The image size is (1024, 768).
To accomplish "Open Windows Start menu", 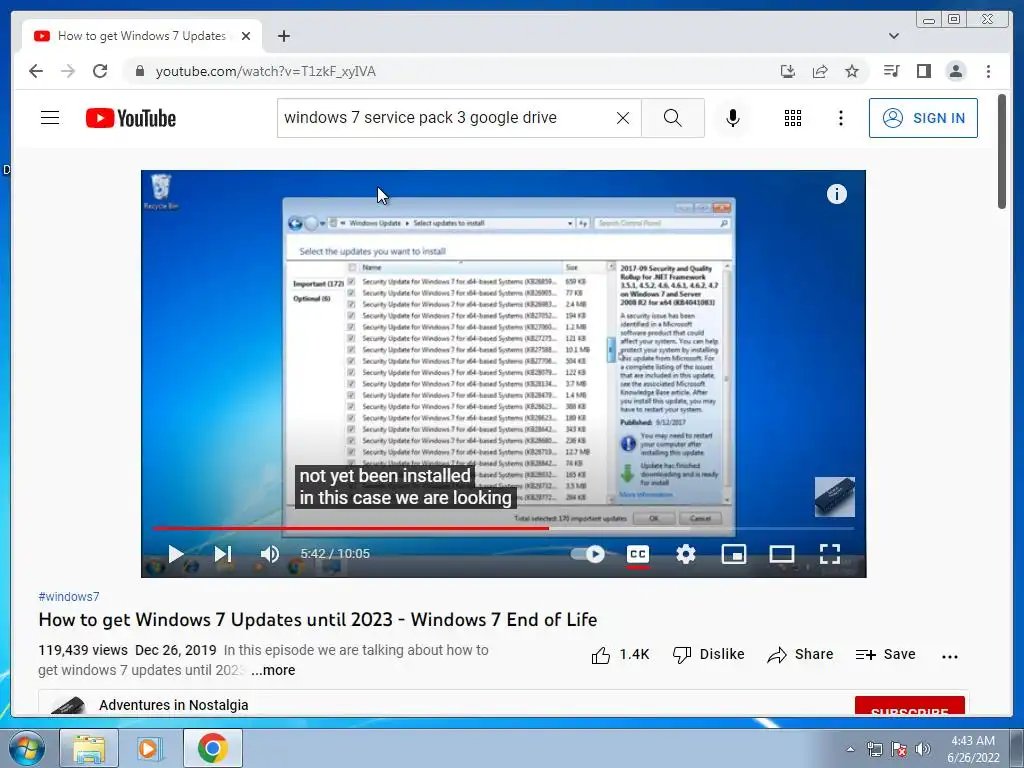I will pos(25,748).
